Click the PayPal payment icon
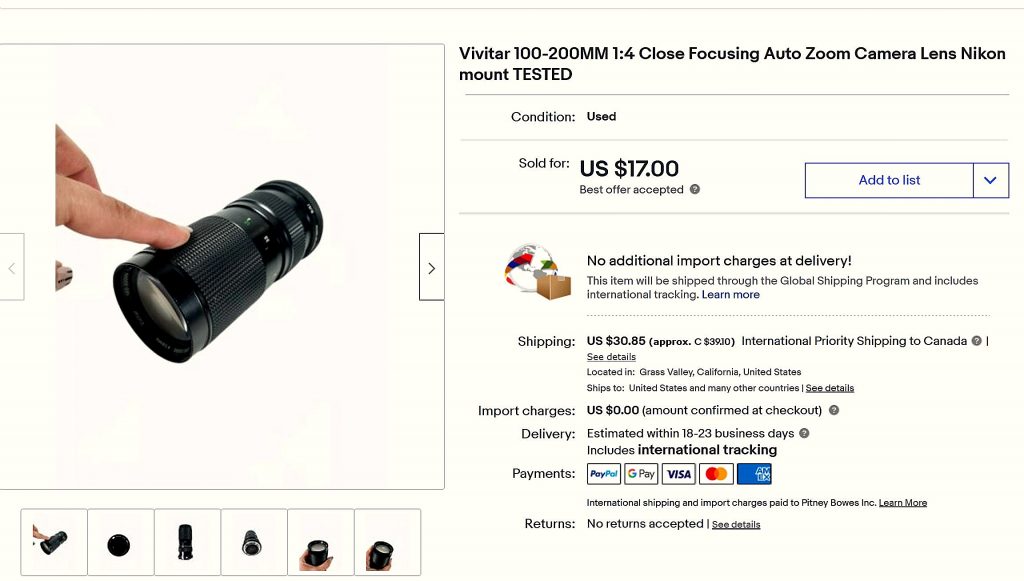The height and width of the screenshot is (581, 1024). pyautogui.click(x=604, y=474)
